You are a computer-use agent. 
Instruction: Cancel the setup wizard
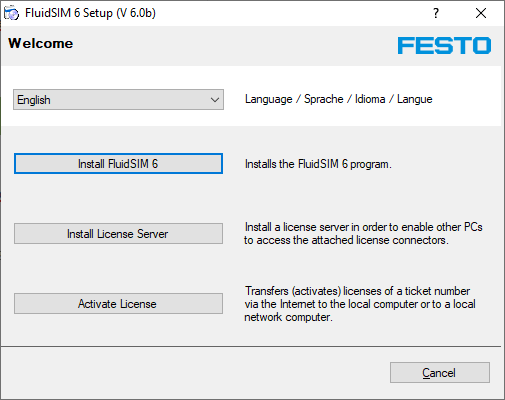[440, 373]
